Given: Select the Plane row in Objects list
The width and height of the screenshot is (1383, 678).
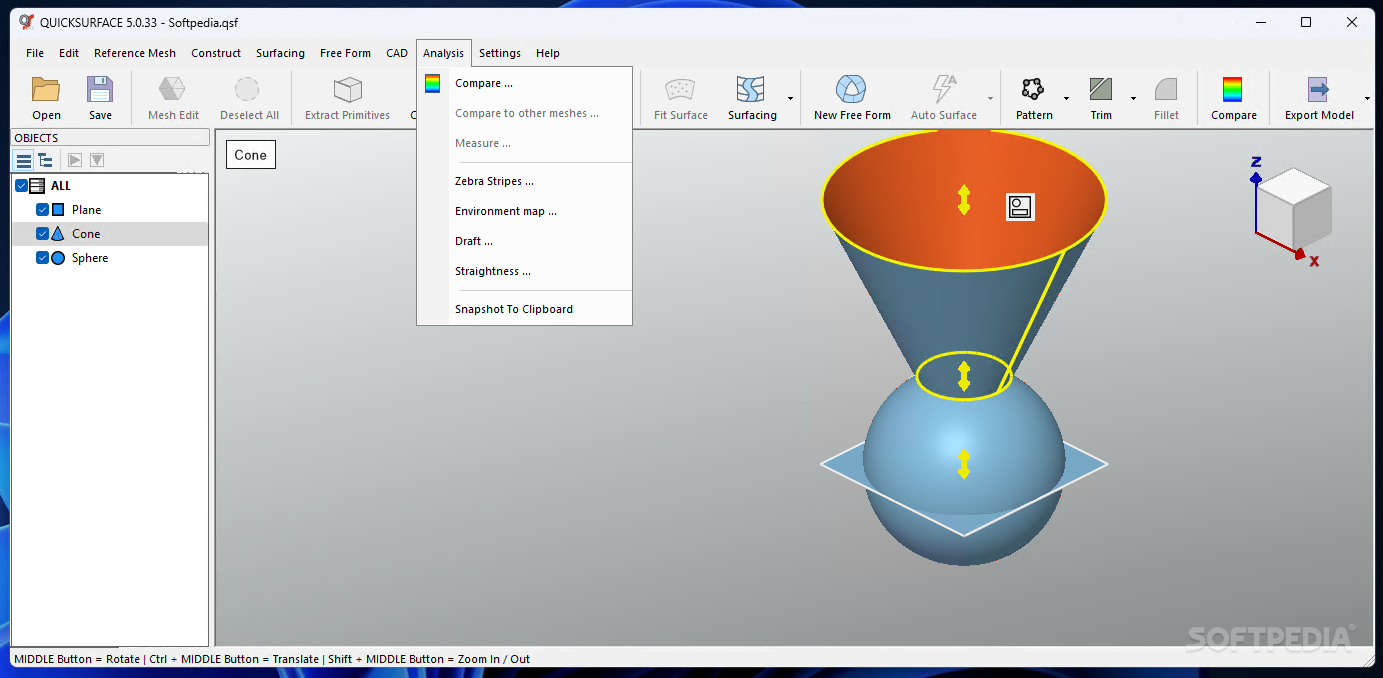Looking at the screenshot, I should tap(110, 210).
